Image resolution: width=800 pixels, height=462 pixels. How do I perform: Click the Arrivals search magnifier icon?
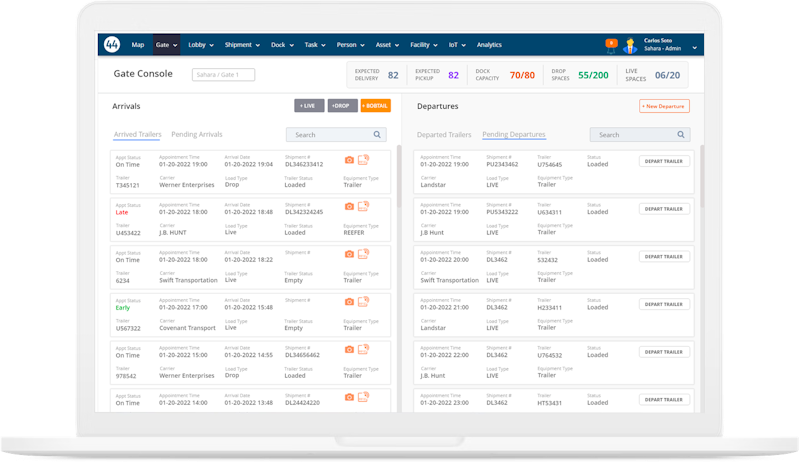pos(378,134)
